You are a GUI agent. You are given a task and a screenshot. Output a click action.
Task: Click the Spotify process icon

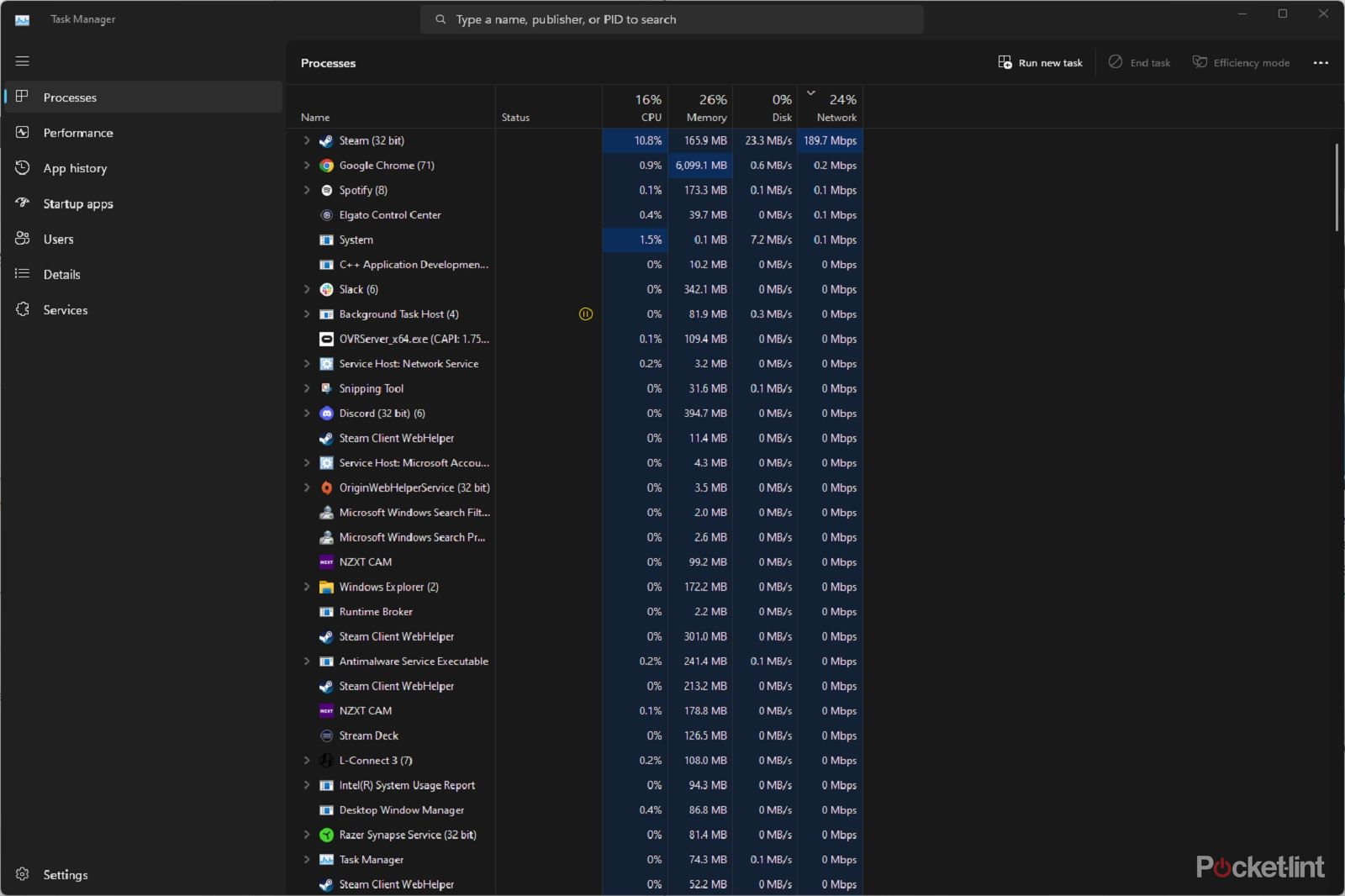pyautogui.click(x=326, y=190)
